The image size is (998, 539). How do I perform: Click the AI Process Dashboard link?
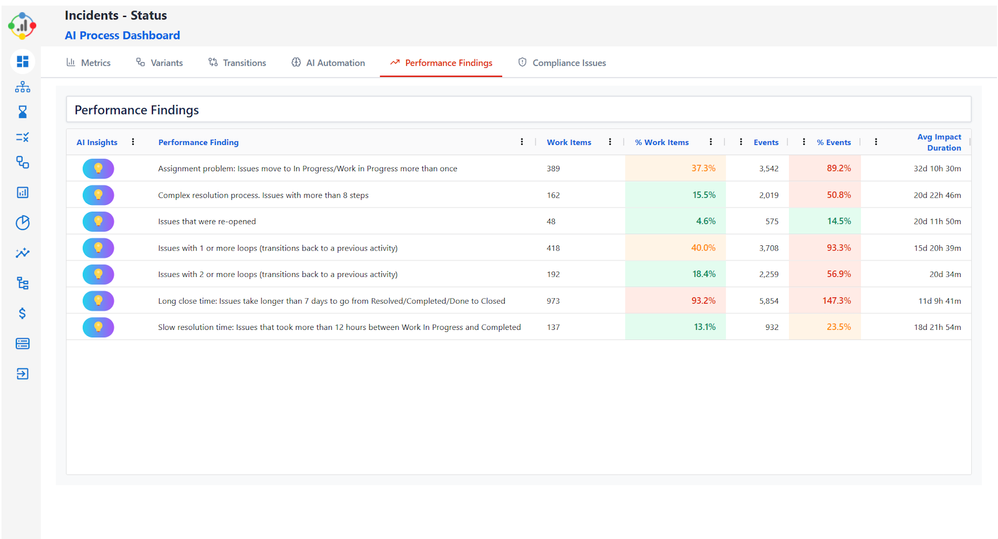[x=122, y=35]
